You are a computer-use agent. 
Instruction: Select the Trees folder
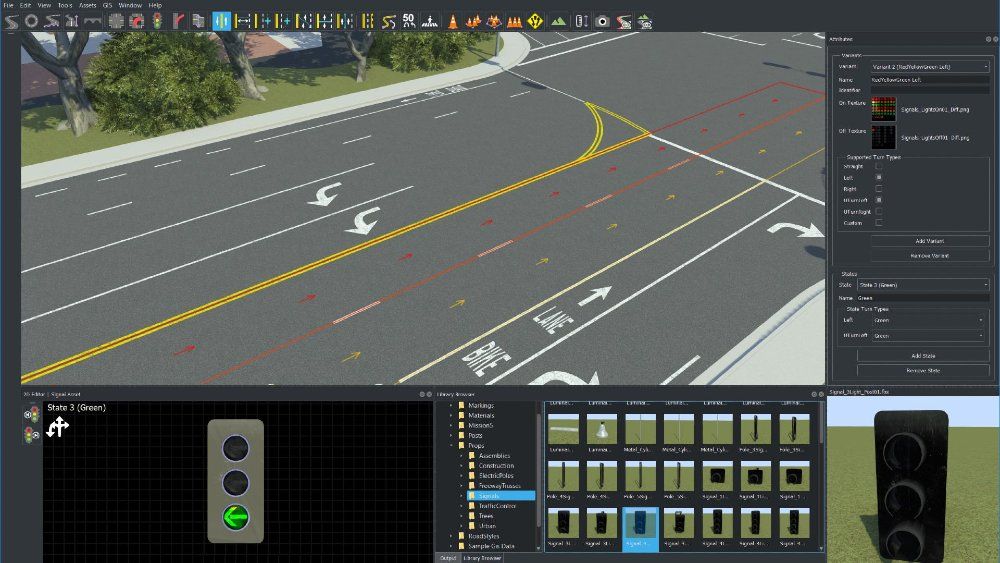(x=486, y=516)
